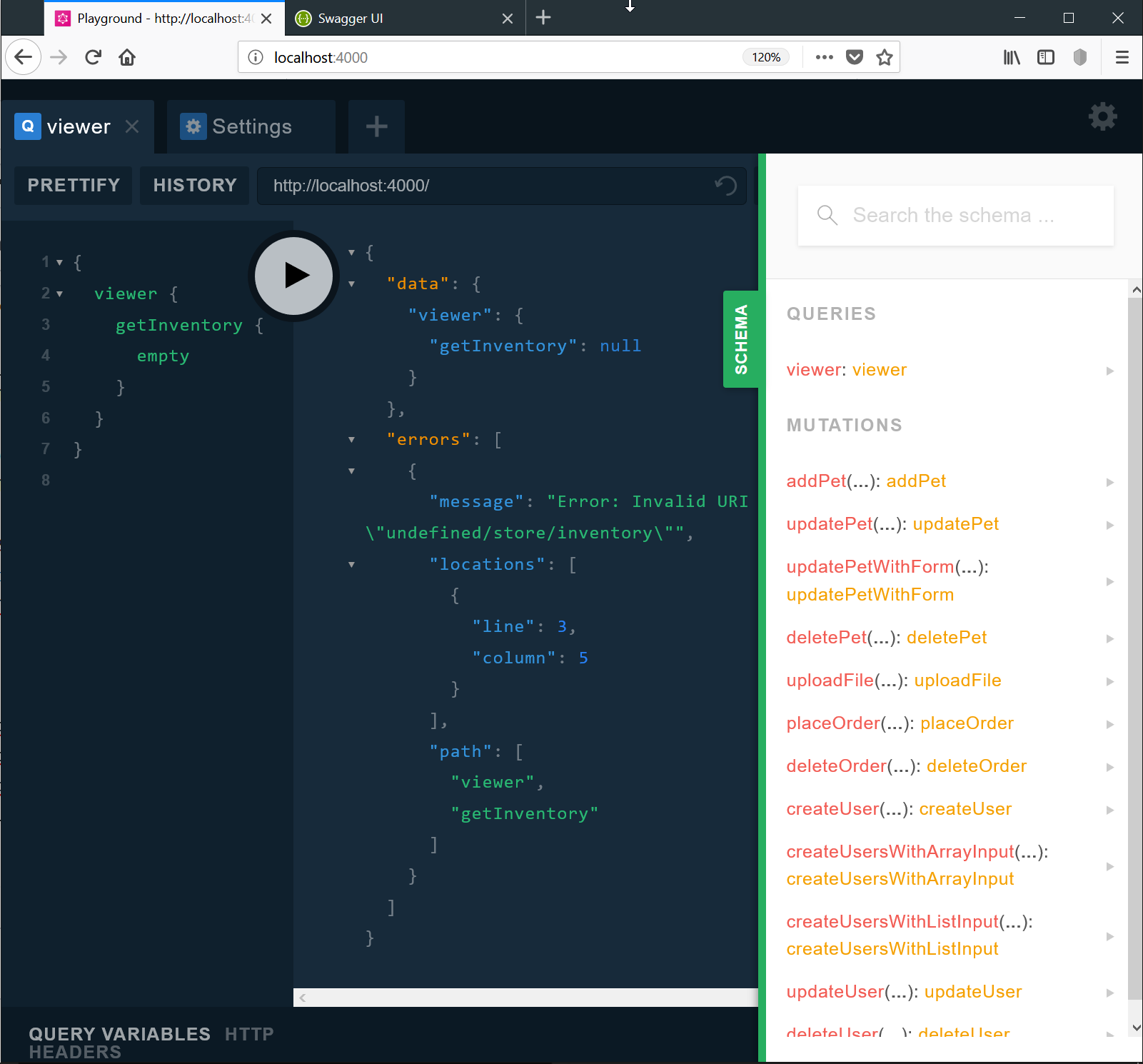Image resolution: width=1143 pixels, height=1064 pixels.
Task: Open the createUser mutation entry
Action: pyautogui.click(x=950, y=809)
